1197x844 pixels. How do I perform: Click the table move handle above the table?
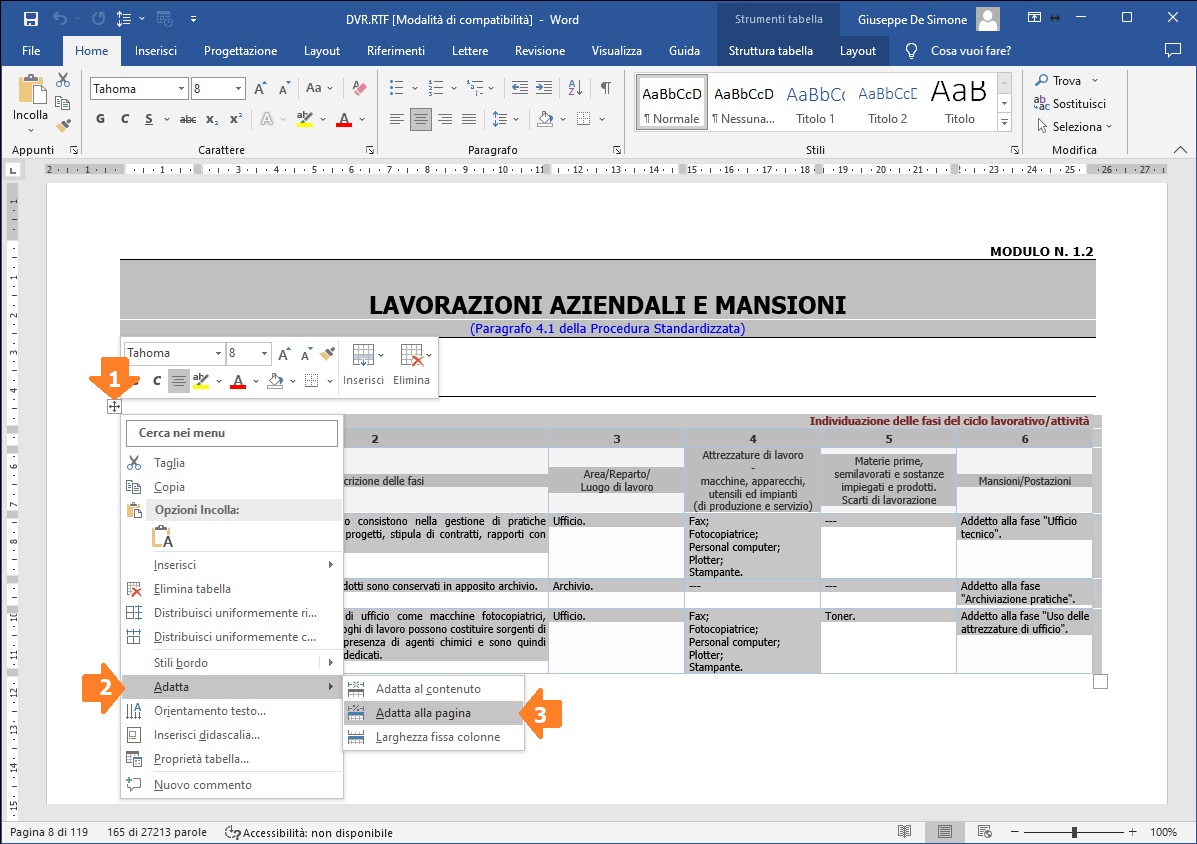[114, 406]
